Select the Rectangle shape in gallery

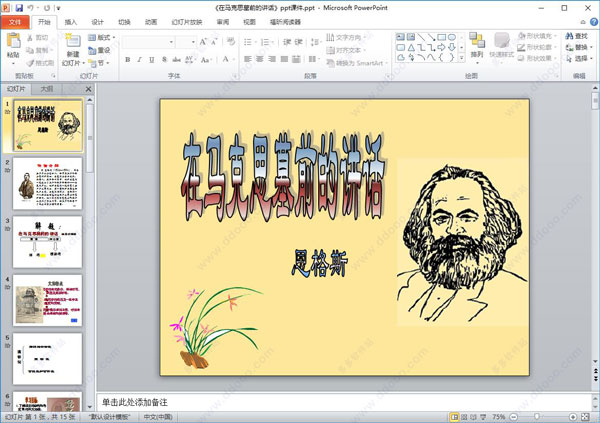pos(442,37)
